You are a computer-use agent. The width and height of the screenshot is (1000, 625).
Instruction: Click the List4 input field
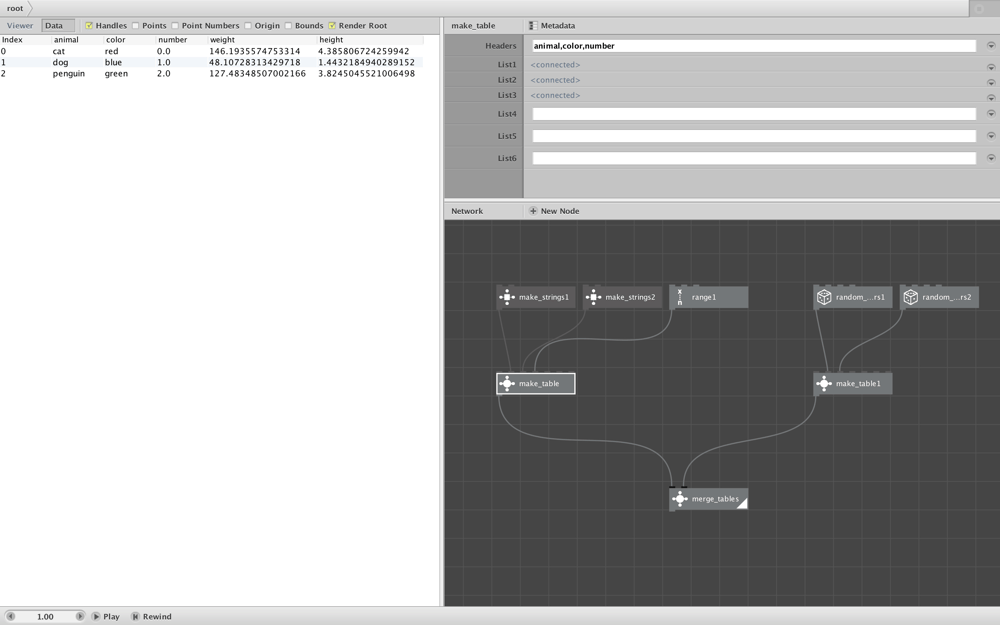point(754,114)
